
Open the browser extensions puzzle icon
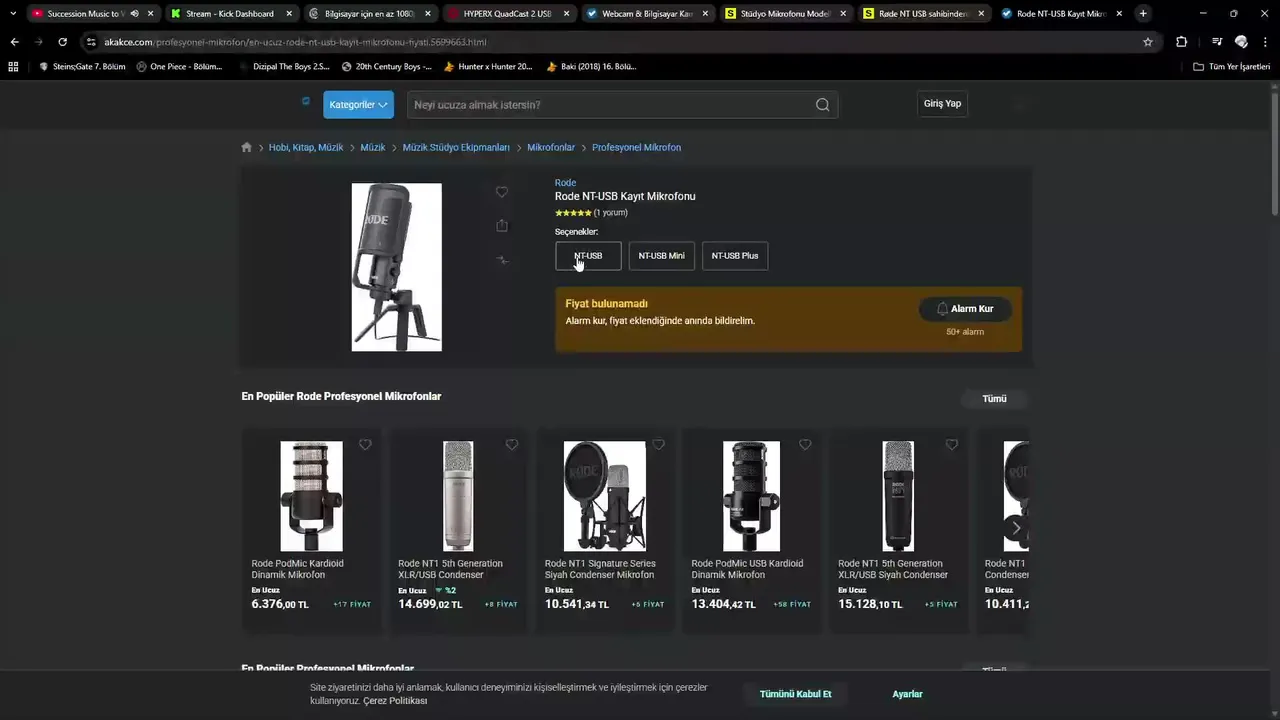pyautogui.click(x=1181, y=42)
